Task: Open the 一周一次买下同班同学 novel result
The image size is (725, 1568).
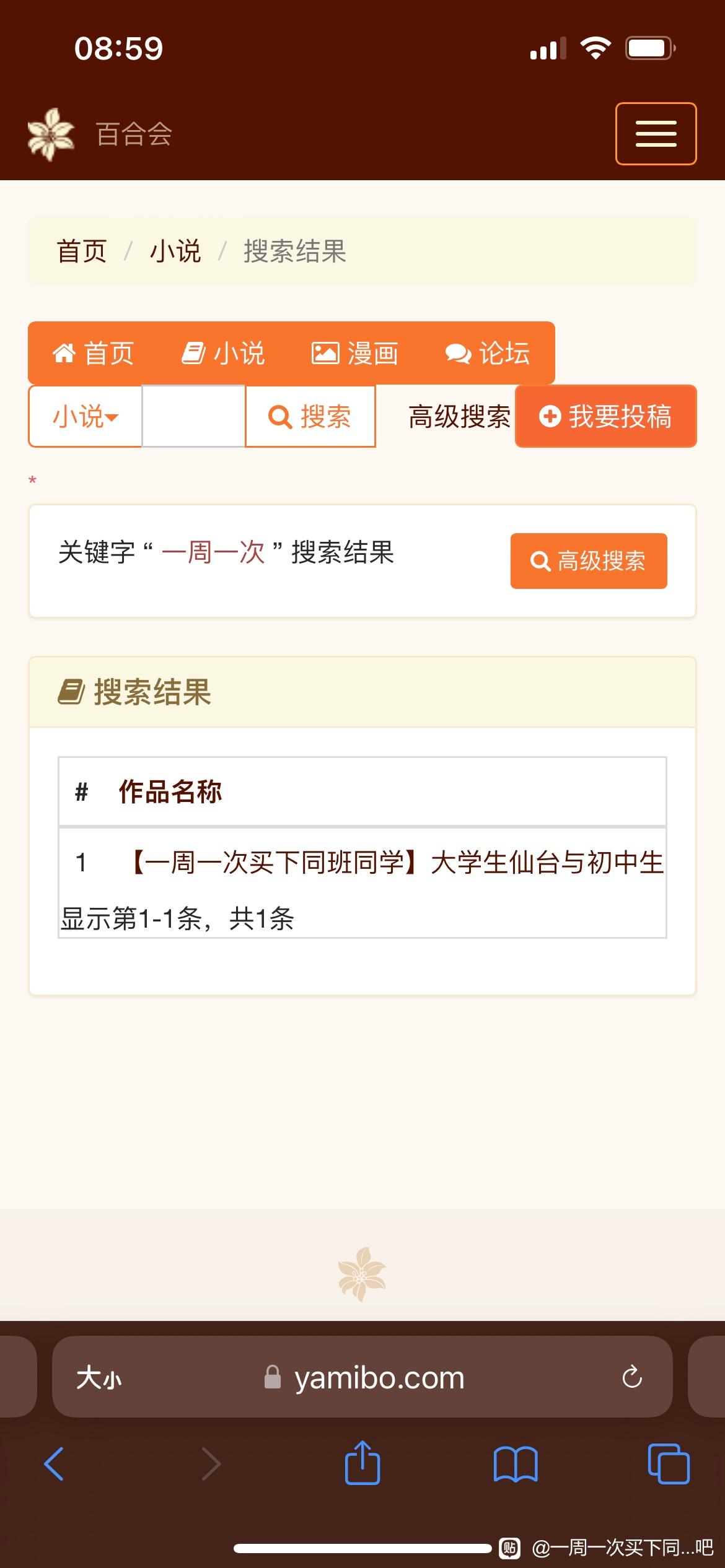Action: pos(397,862)
